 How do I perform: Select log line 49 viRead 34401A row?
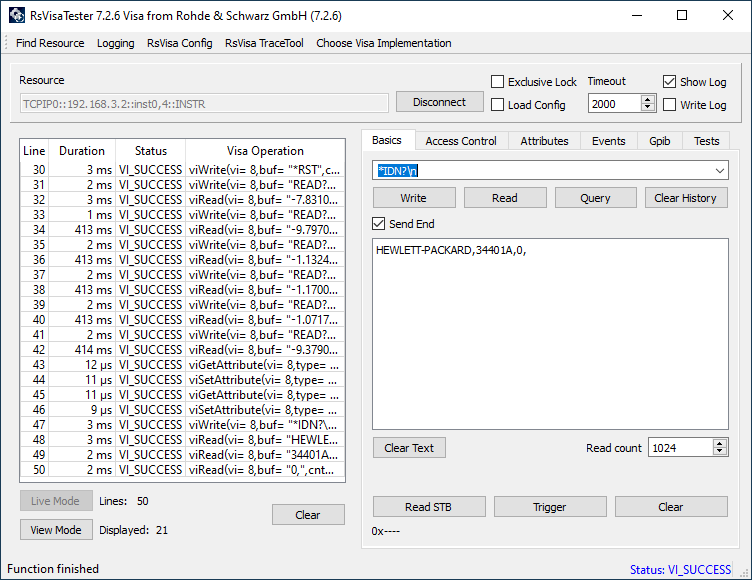(x=182, y=455)
